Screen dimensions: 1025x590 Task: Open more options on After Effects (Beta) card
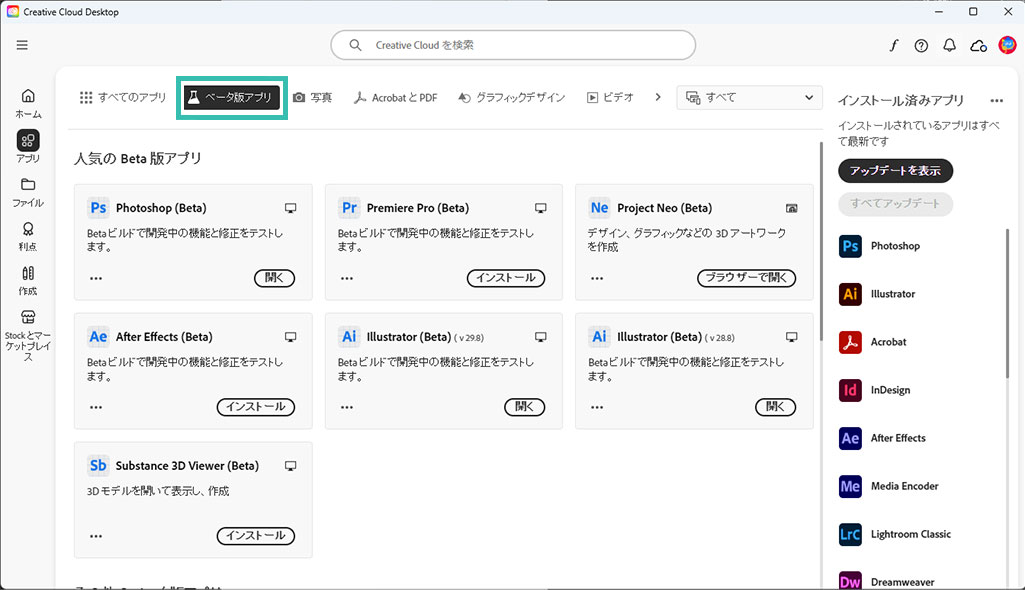[96, 407]
